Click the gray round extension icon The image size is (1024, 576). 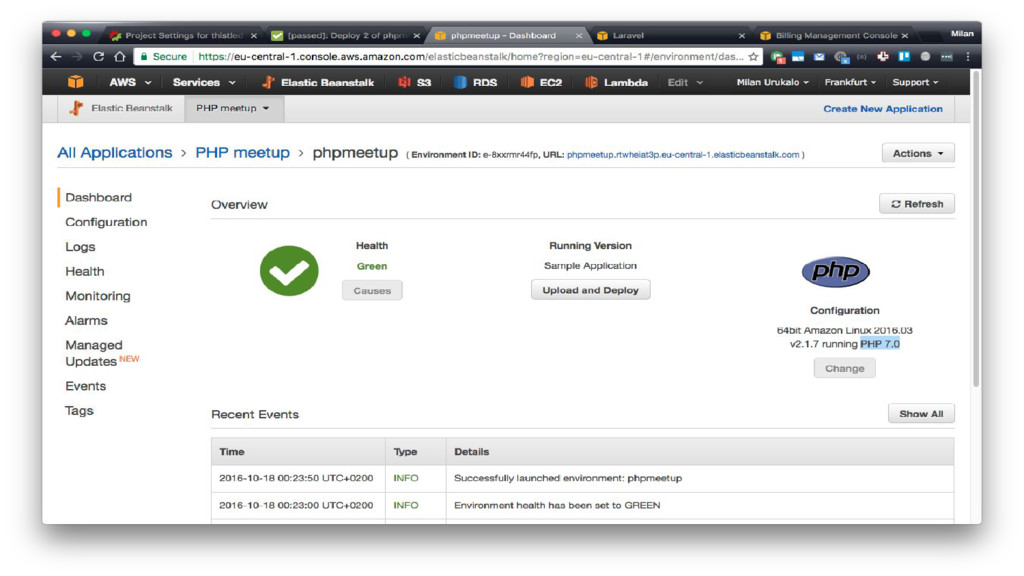pos(925,57)
